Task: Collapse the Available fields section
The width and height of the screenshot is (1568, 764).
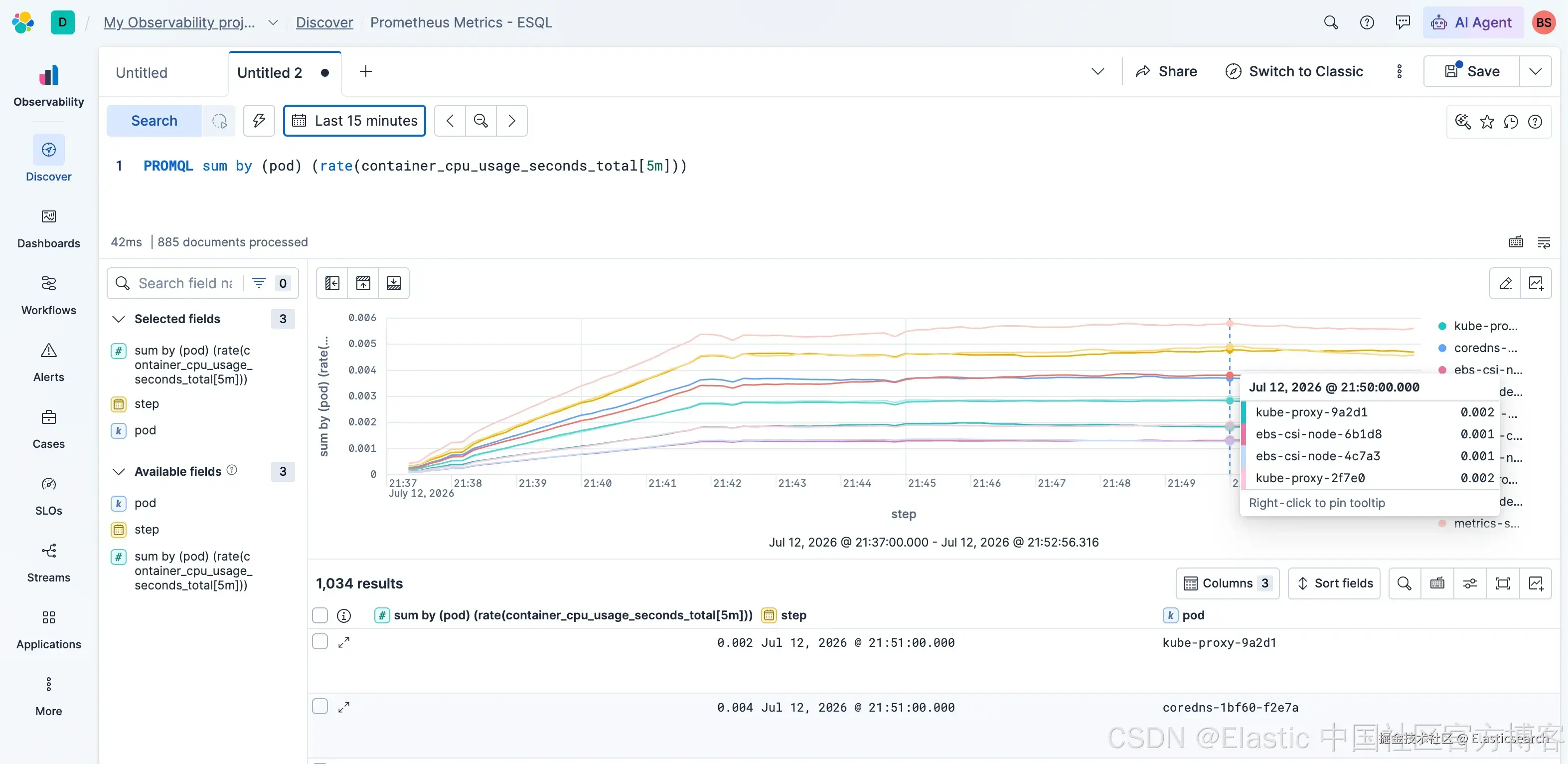Action: tap(119, 472)
